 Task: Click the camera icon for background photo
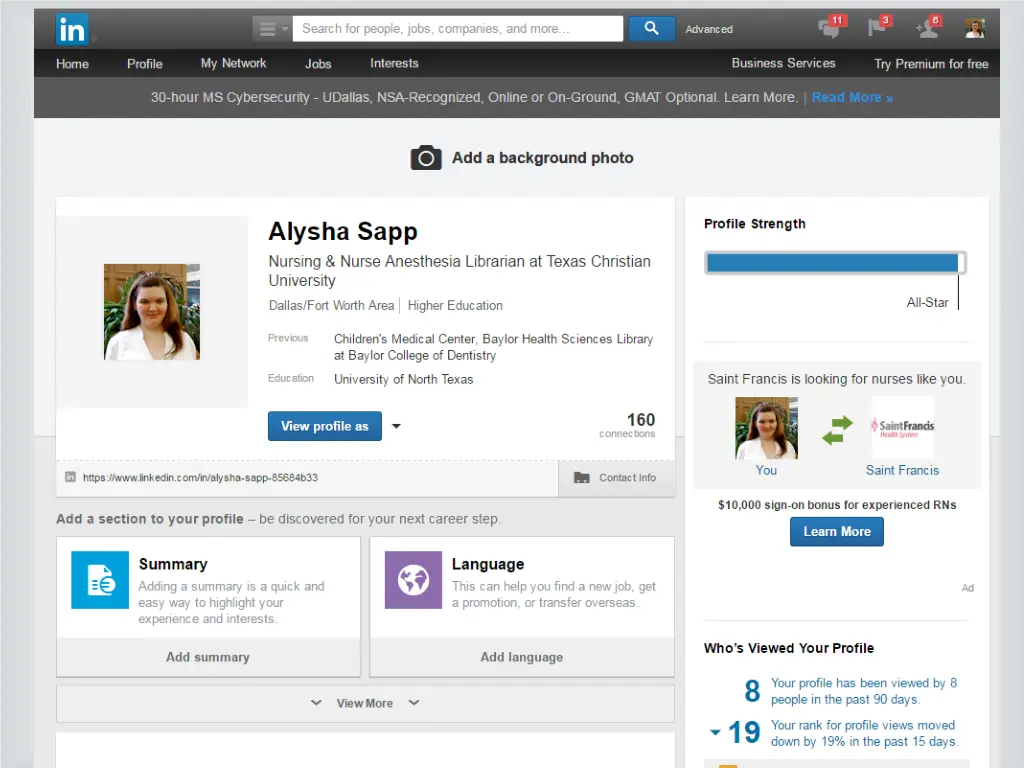tap(426, 157)
